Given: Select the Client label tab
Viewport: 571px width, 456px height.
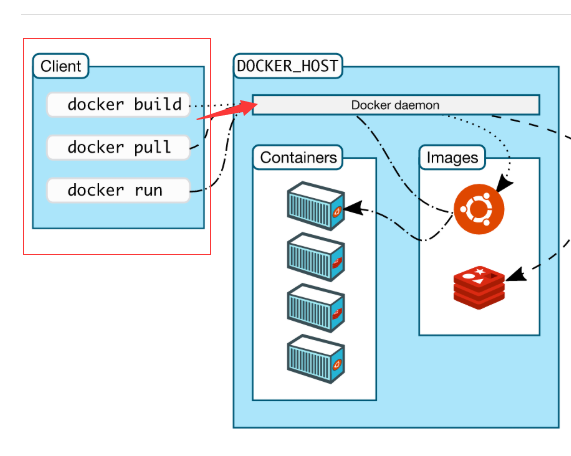Looking at the screenshot, I should point(60,66).
